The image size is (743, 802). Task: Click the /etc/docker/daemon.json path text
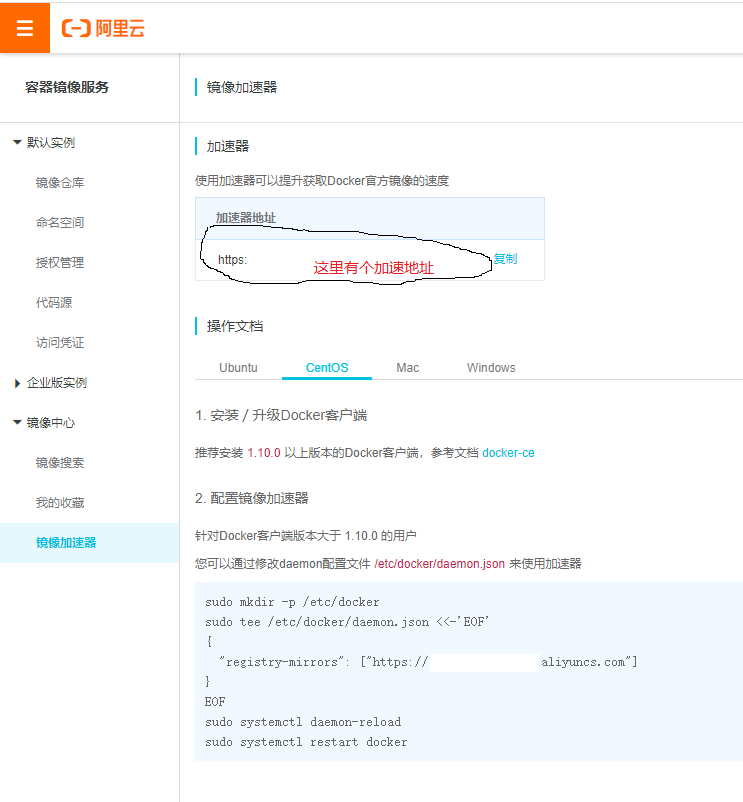click(439, 564)
